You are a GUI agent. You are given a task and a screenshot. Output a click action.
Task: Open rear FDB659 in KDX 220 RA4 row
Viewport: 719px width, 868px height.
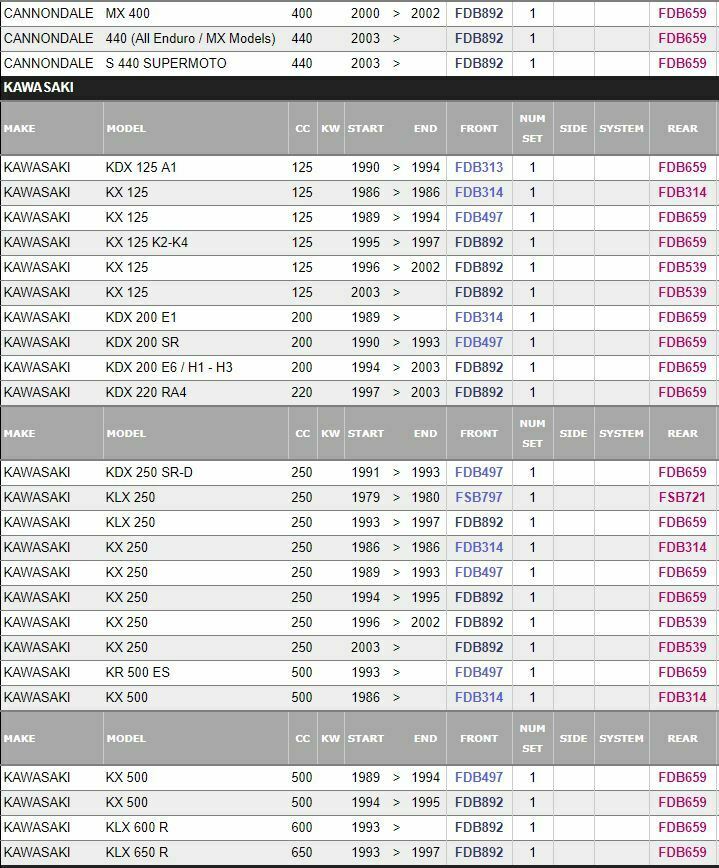pos(682,392)
